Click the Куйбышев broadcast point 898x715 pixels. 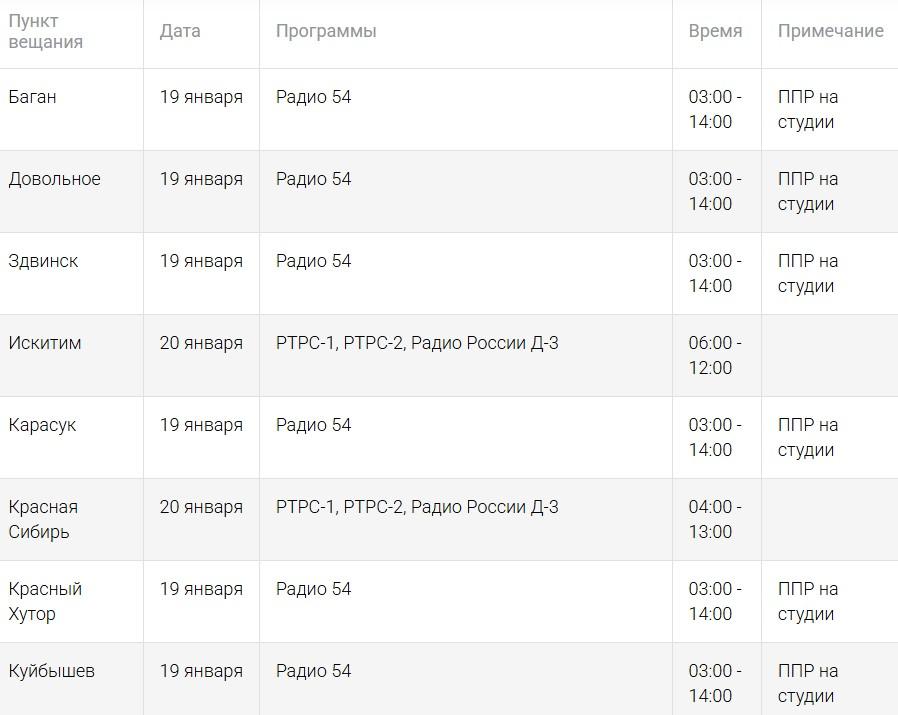[52, 671]
